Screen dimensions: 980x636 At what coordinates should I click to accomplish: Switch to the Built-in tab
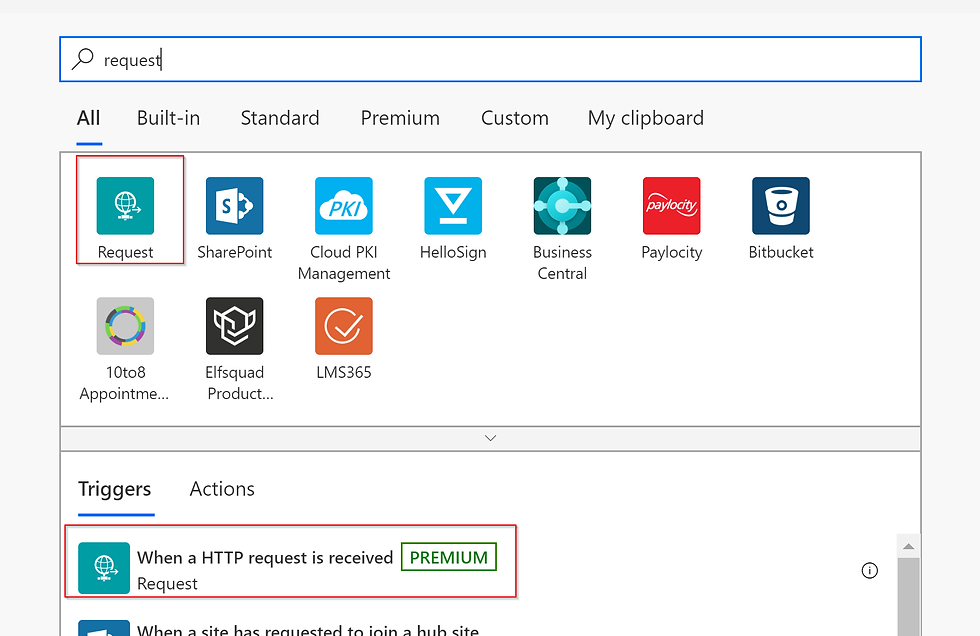168,118
